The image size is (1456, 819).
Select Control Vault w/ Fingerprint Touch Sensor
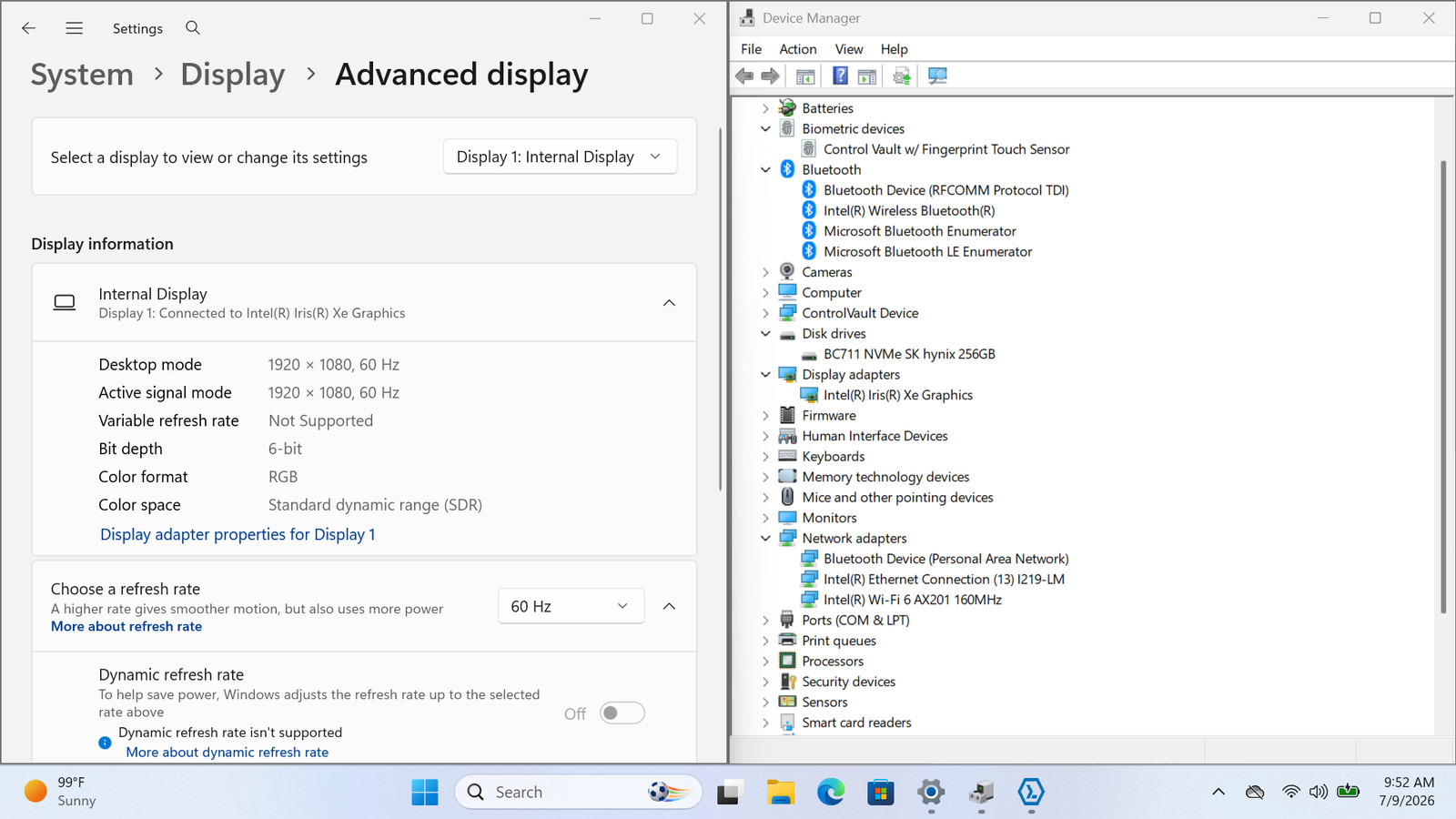[x=946, y=149]
